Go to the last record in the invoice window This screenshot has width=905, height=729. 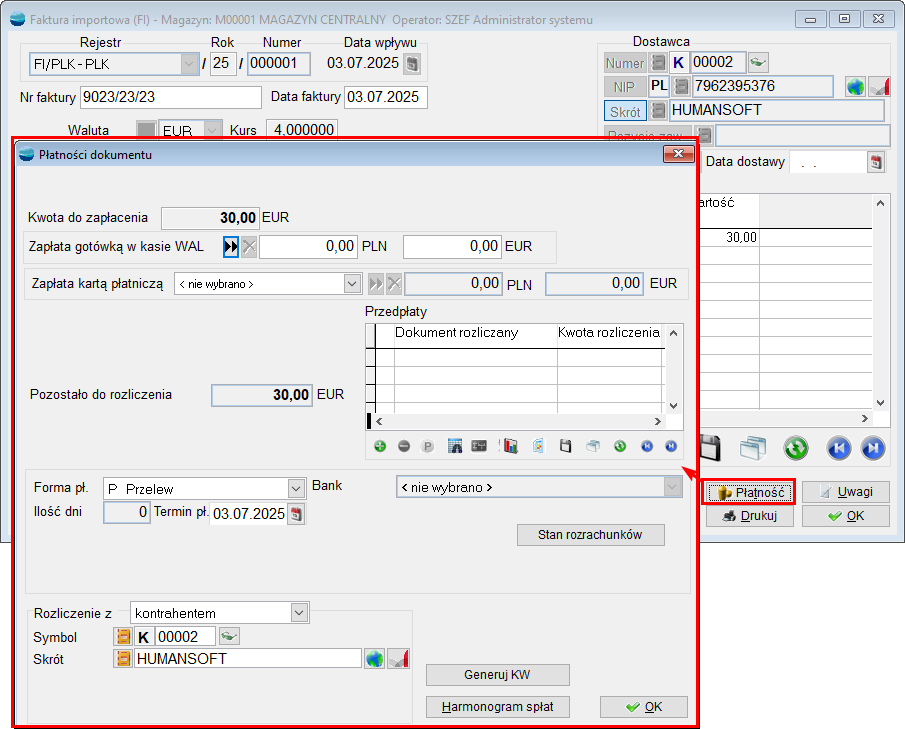click(873, 448)
